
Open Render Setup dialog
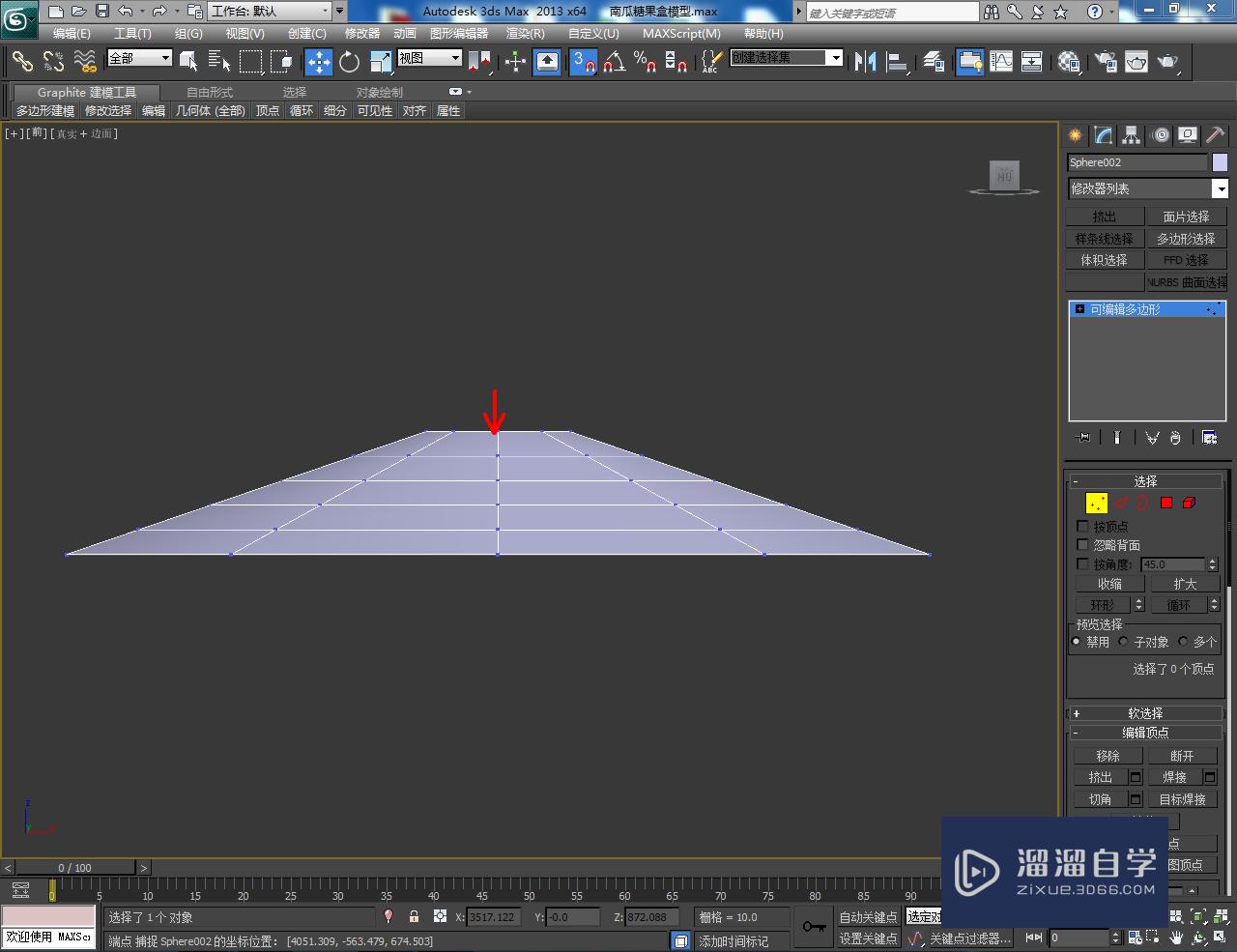pos(1106,62)
